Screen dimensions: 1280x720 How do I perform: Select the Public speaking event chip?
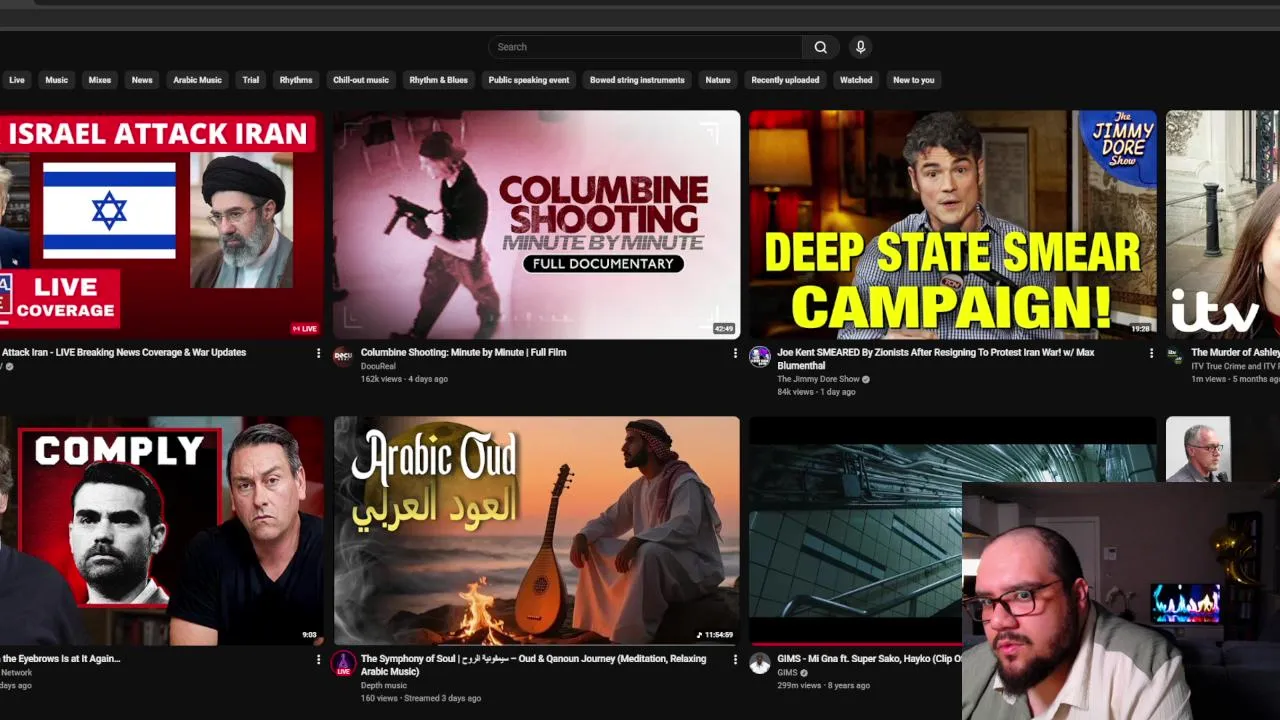point(529,80)
